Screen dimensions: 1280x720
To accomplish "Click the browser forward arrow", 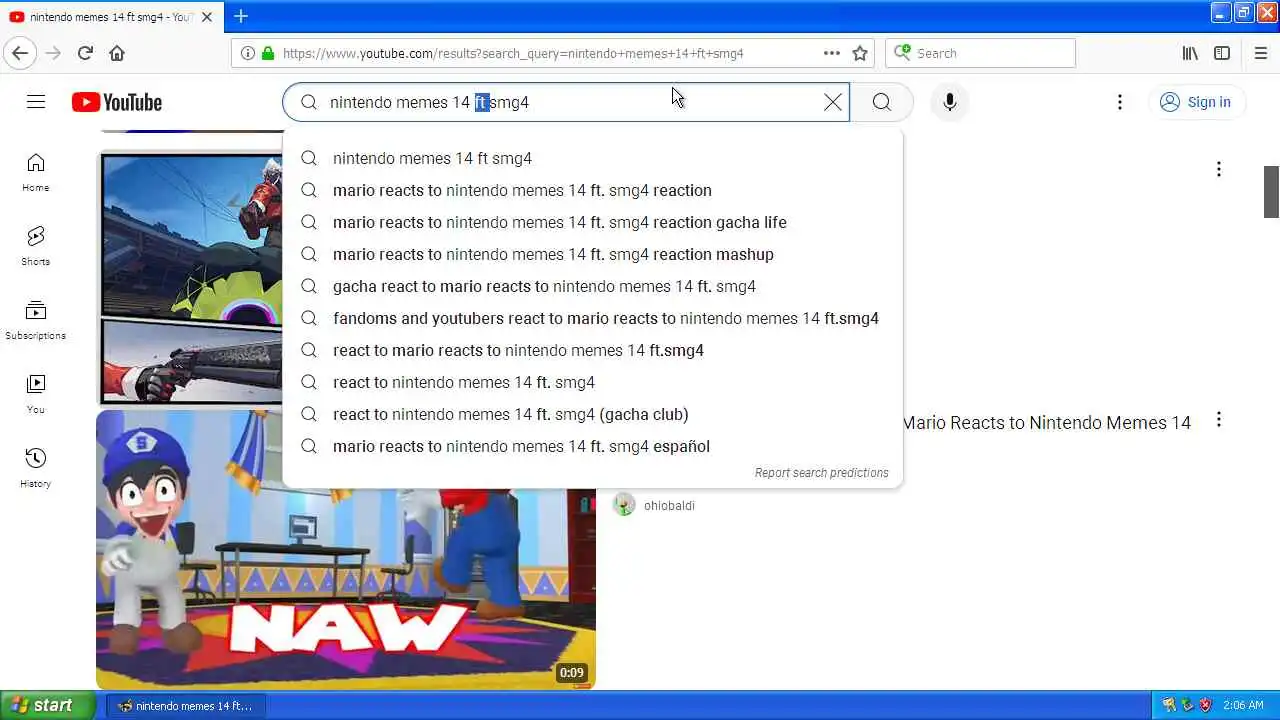I will pyautogui.click(x=53, y=53).
